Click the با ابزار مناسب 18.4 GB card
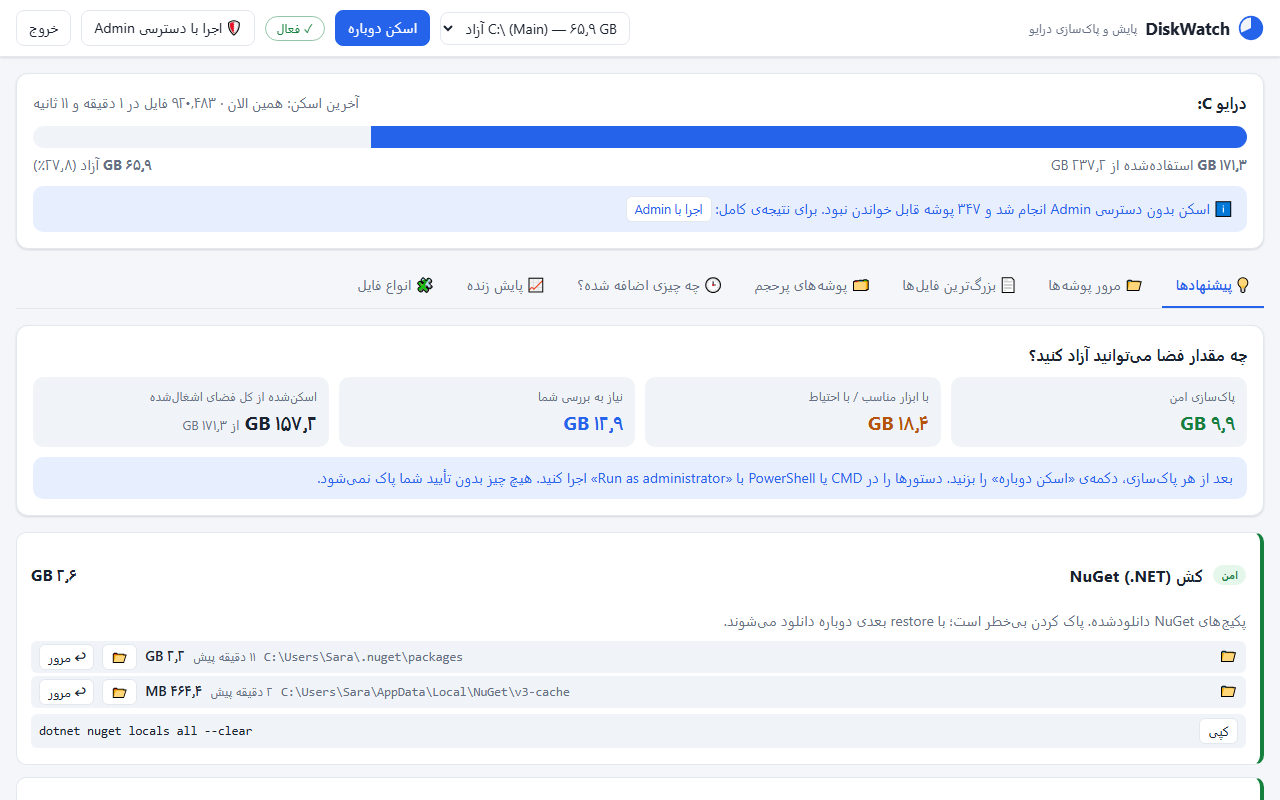 [x=793, y=412]
